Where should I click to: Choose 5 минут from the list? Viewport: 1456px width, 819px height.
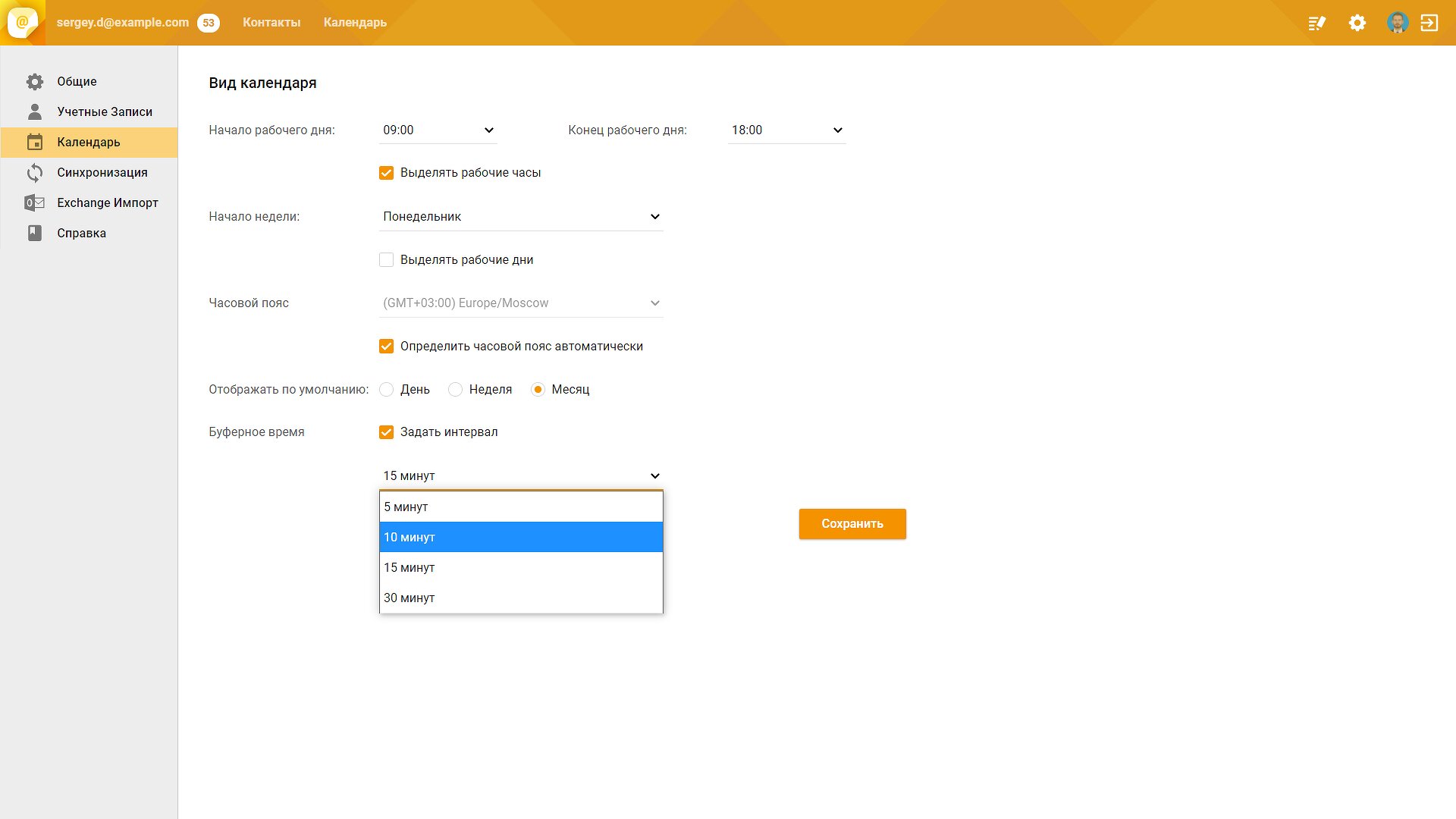[x=521, y=507]
